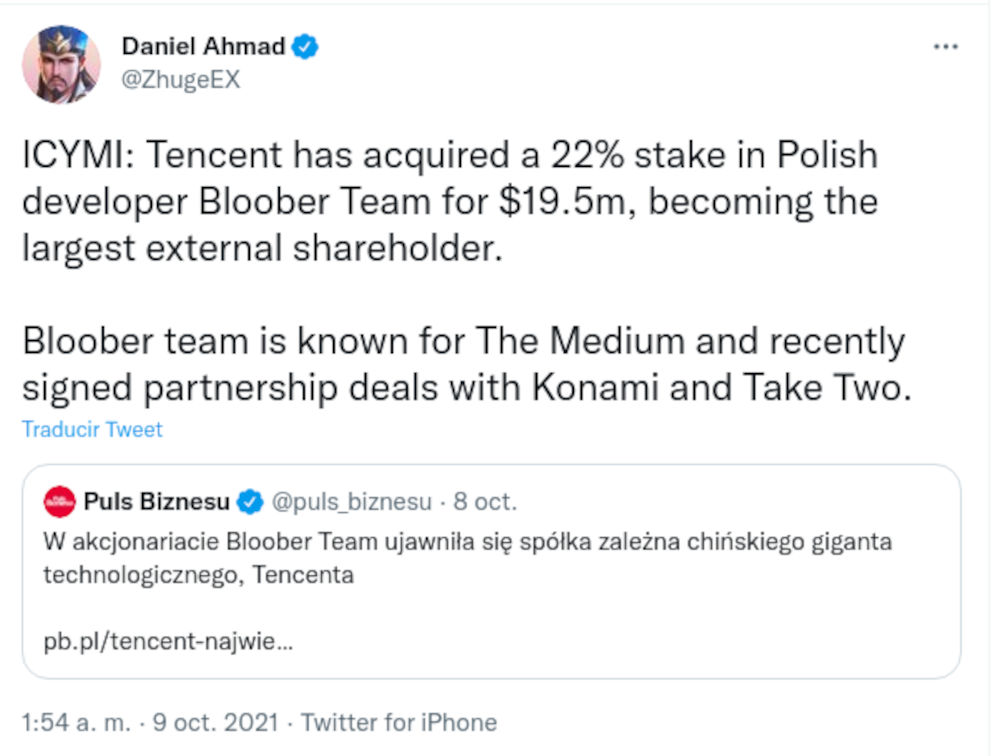This screenshot has height=756, width=1000.
Task: Open the Daniel Ahmad display name
Action: pos(203,46)
